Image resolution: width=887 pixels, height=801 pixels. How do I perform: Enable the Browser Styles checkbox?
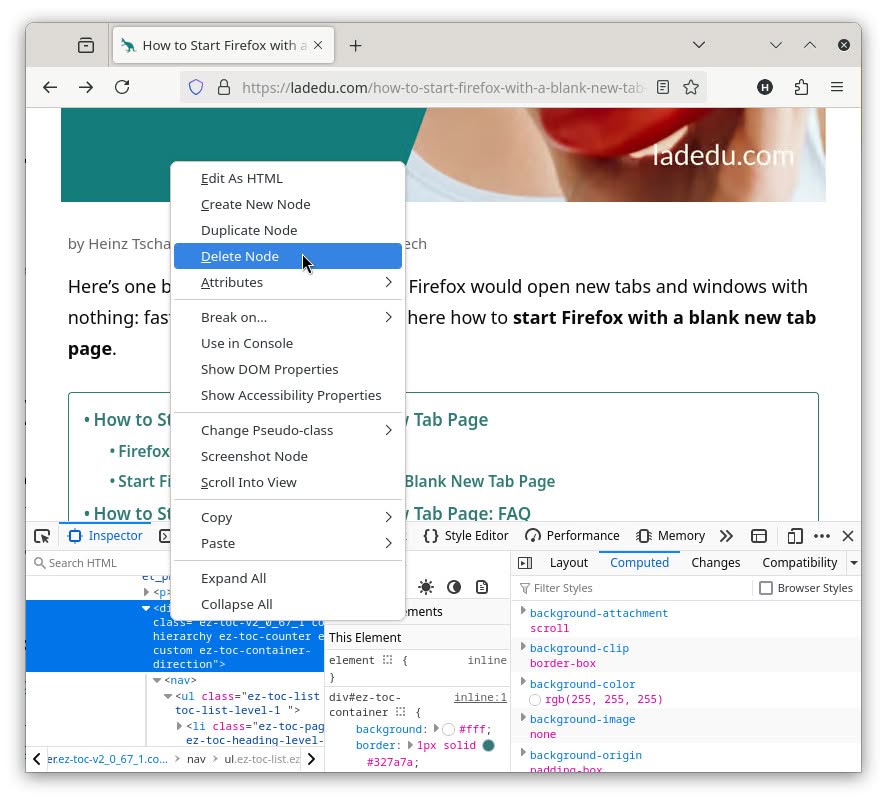(766, 588)
